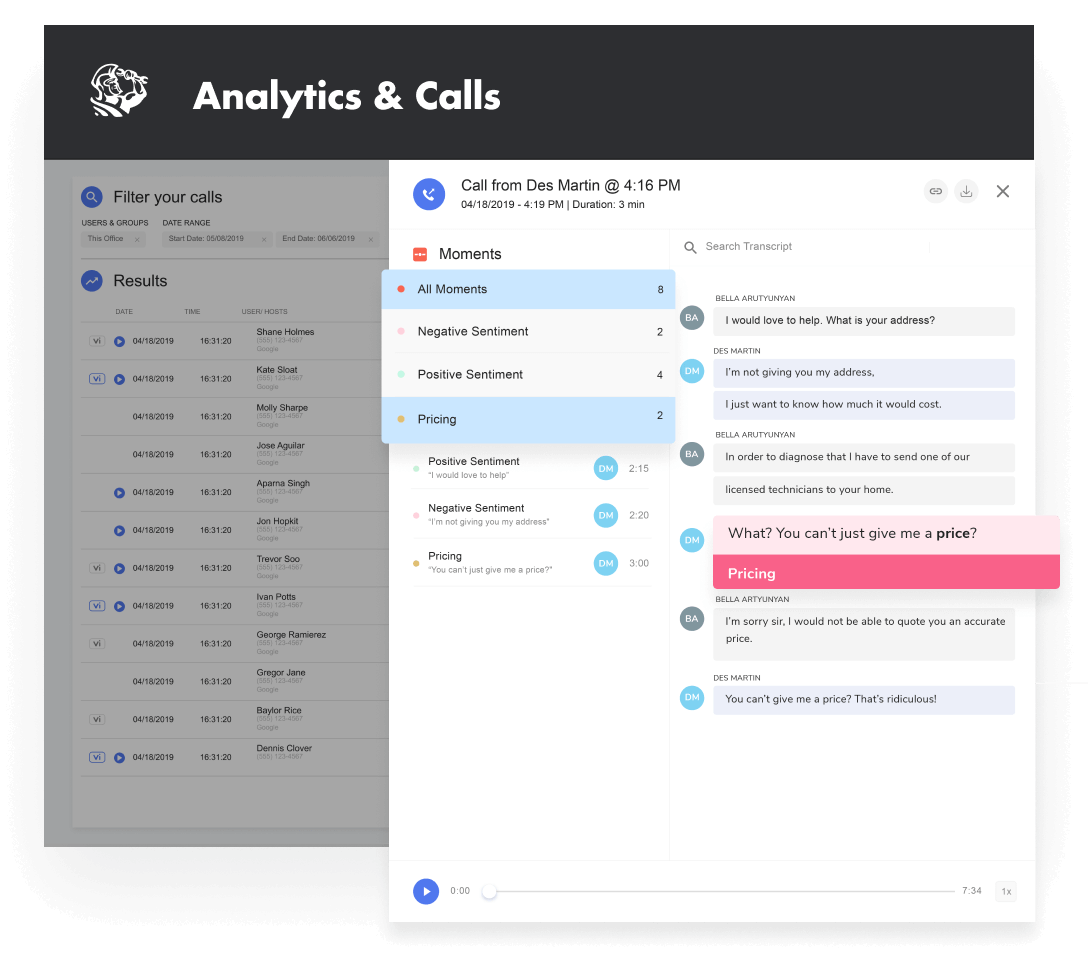Open the 1x playback speed control
The image size is (1088, 963).
pyautogui.click(x=1006, y=891)
